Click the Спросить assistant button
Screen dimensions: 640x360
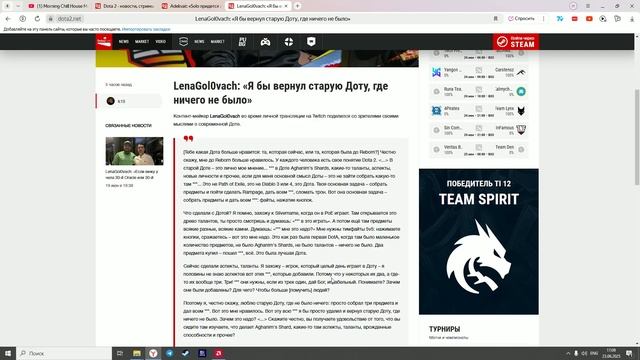pyautogui.click(x=521, y=19)
